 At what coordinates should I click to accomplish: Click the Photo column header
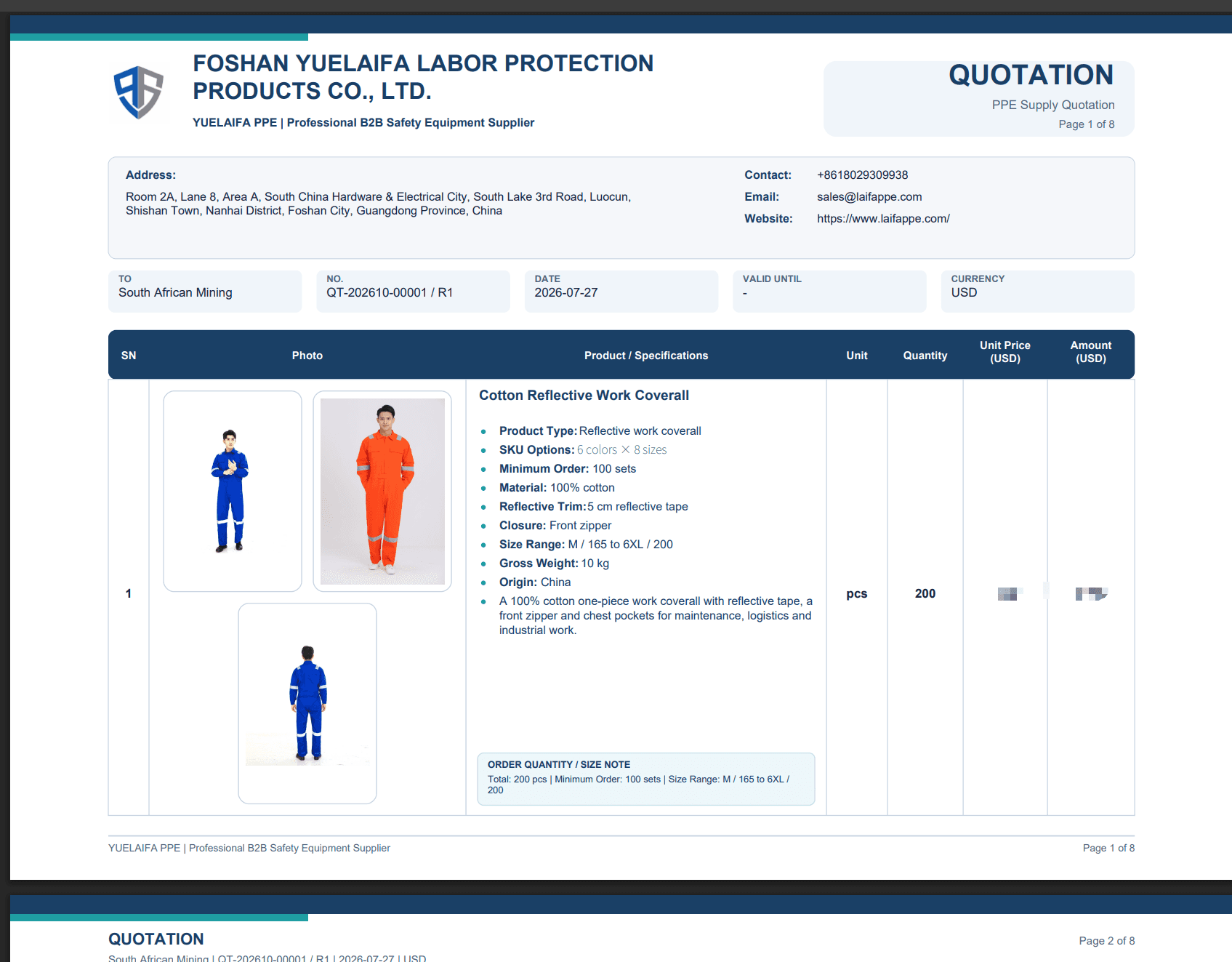[307, 356]
